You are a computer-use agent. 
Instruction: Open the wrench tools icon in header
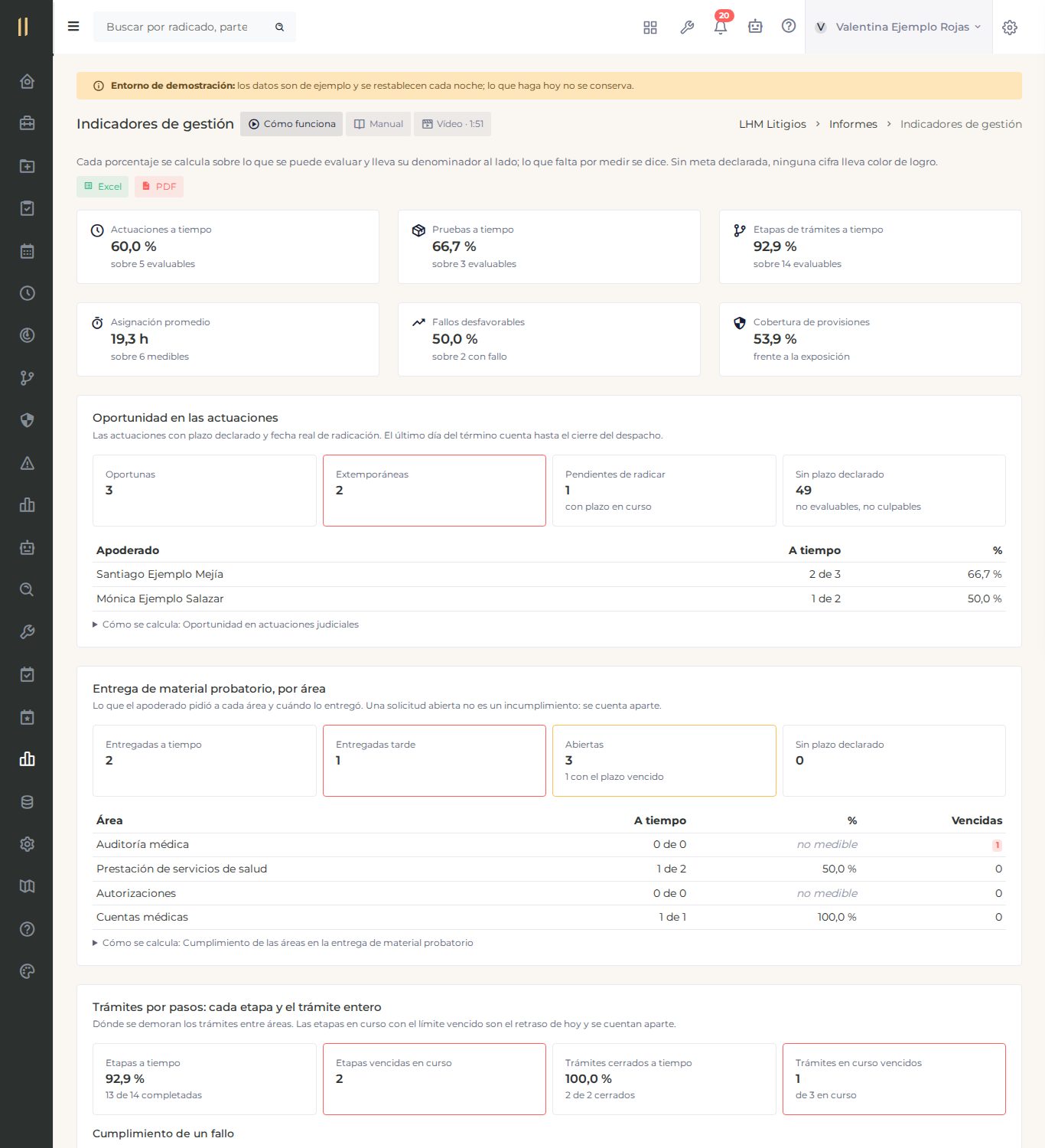687,28
